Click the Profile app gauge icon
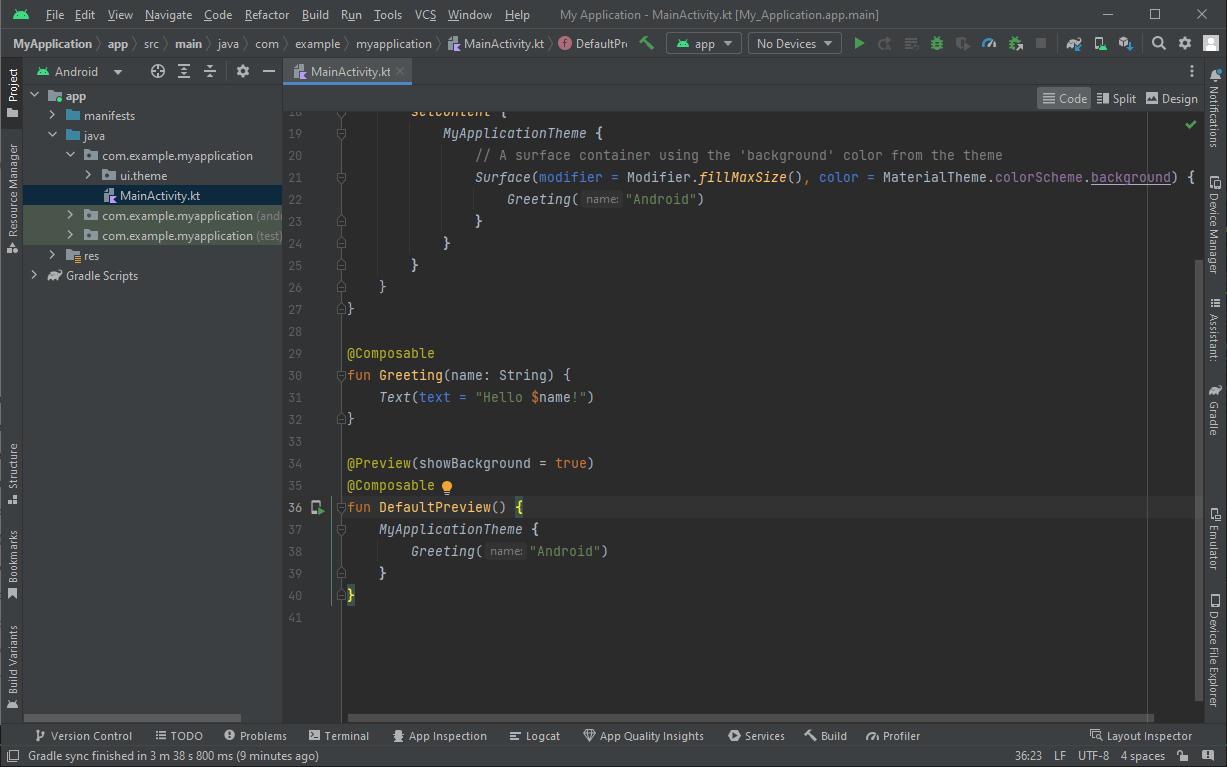Screen dimensions: 1227x767 click(x=989, y=43)
